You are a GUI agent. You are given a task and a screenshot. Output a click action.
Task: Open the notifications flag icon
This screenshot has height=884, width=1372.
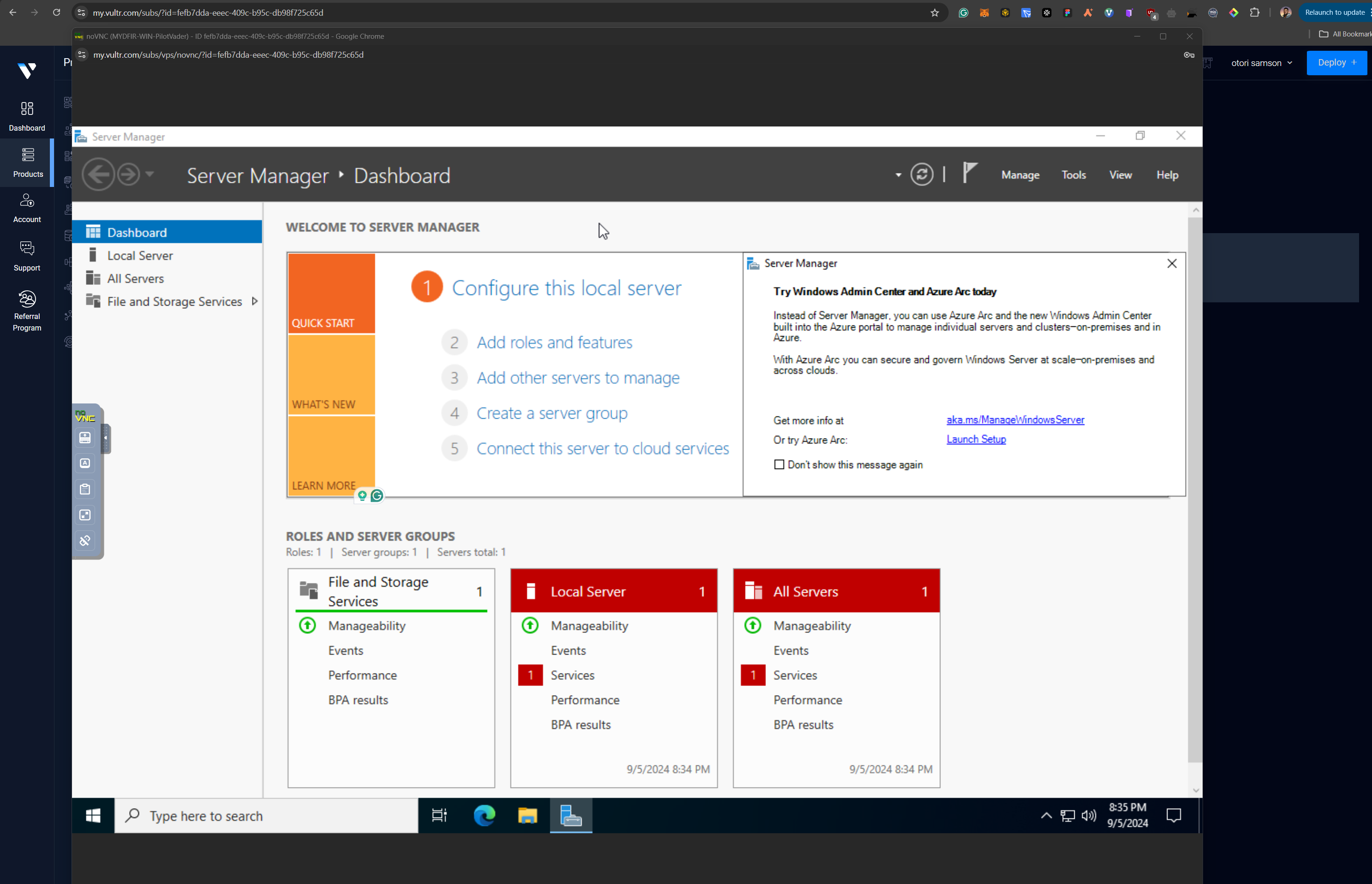point(969,173)
